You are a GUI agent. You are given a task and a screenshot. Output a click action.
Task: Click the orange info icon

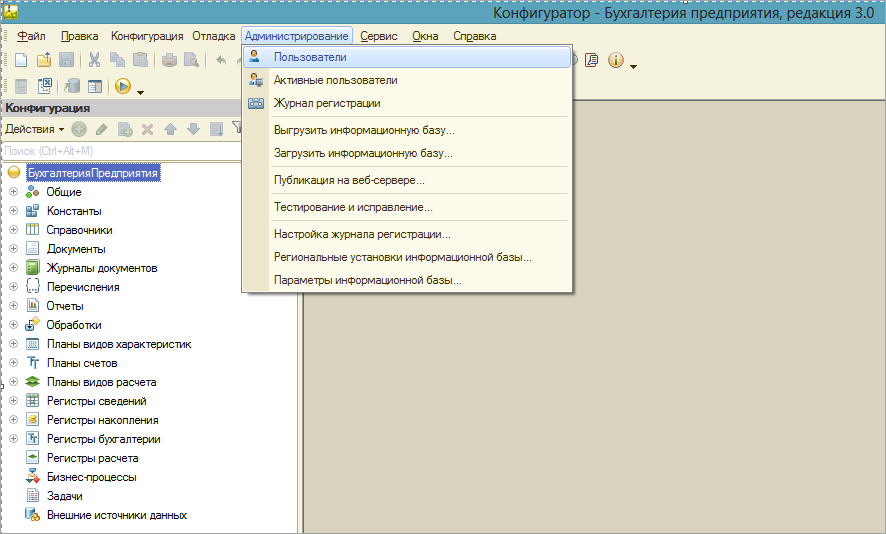coord(615,60)
